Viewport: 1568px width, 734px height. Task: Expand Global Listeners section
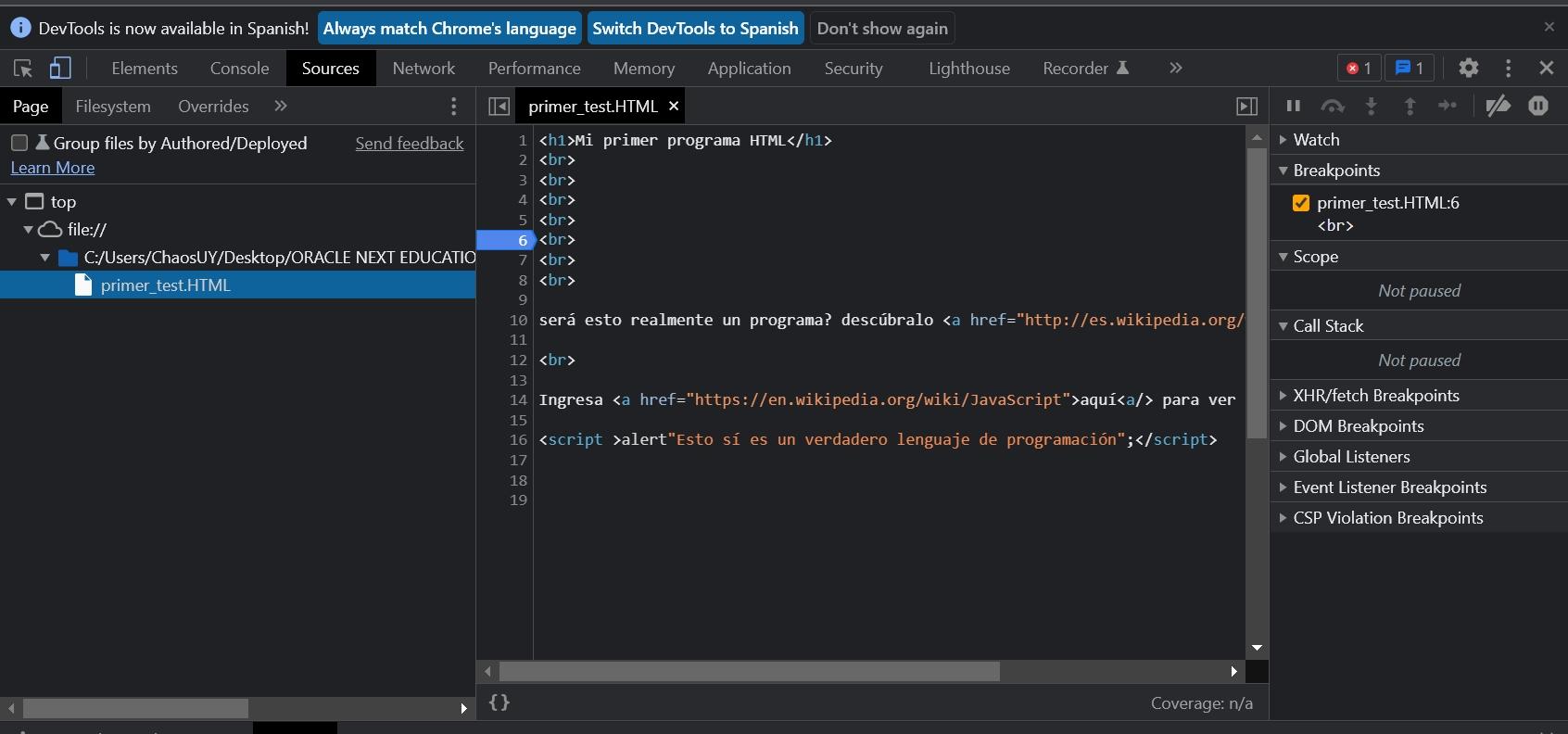(x=1419, y=456)
